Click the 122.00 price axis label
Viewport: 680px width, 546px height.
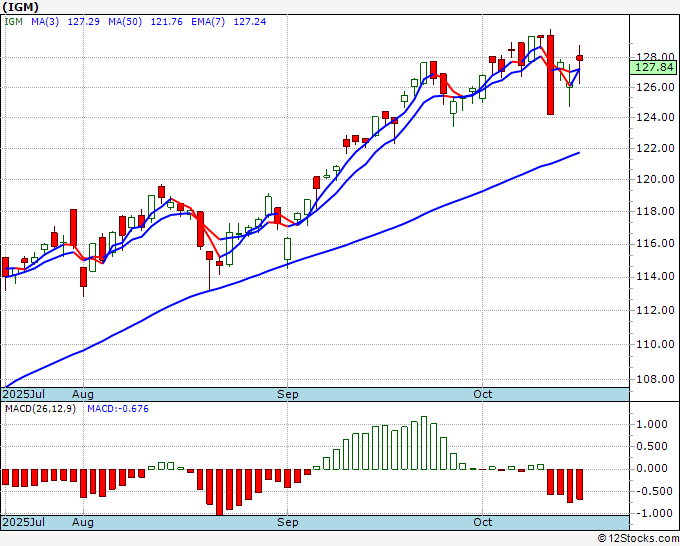tap(655, 148)
